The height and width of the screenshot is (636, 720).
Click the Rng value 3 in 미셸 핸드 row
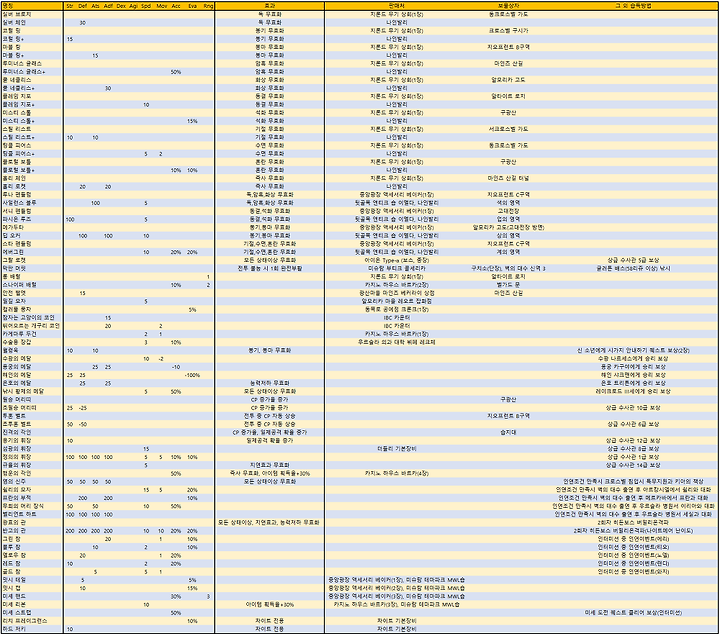coord(208,597)
